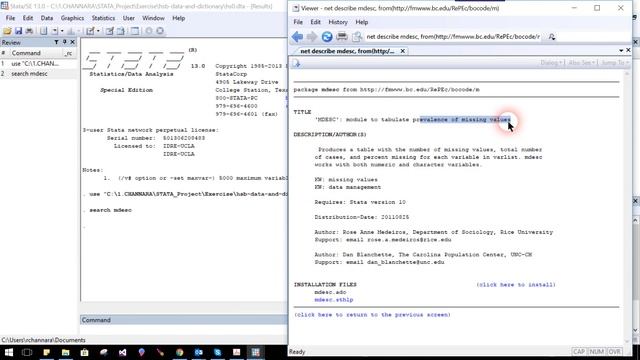Click the Open file icon in Stata toolbar

point(7,31)
